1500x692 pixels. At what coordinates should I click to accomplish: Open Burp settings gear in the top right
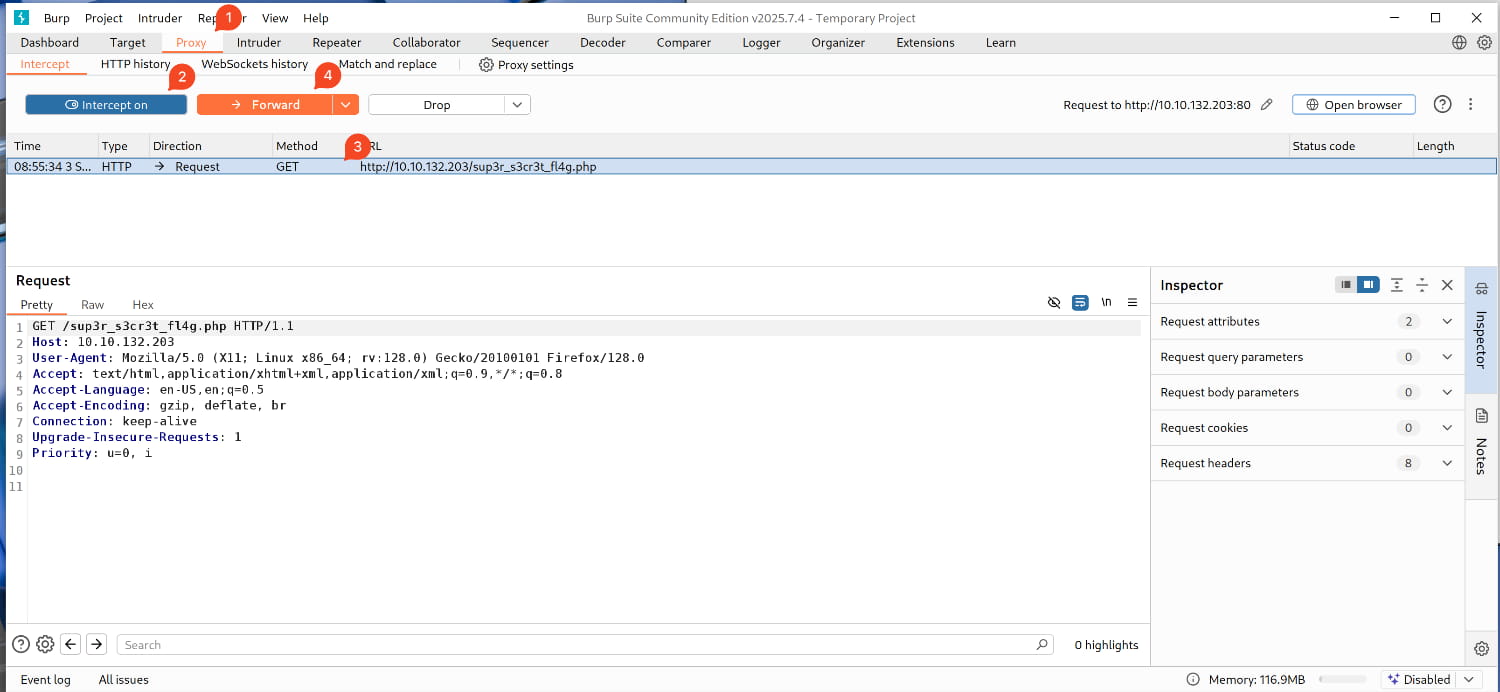pos(1485,43)
